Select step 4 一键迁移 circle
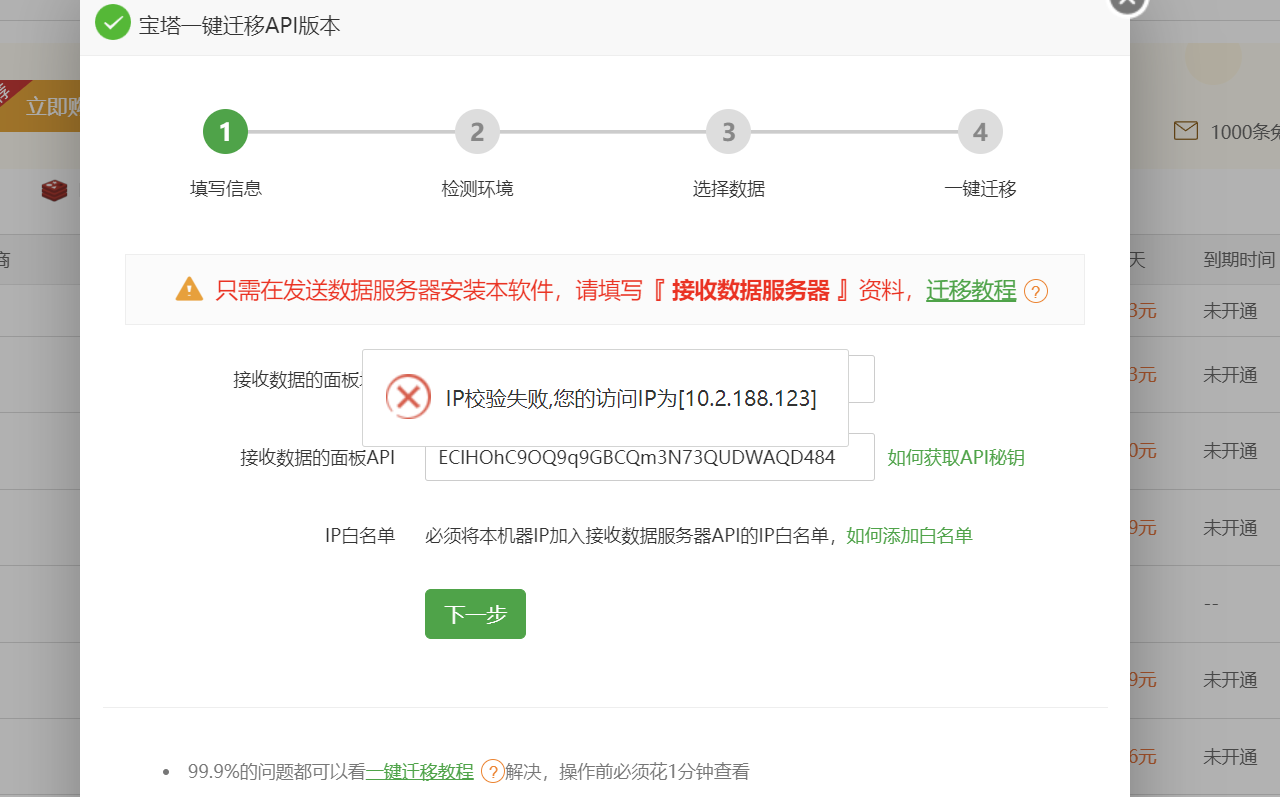1280x797 pixels. click(980, 132)
